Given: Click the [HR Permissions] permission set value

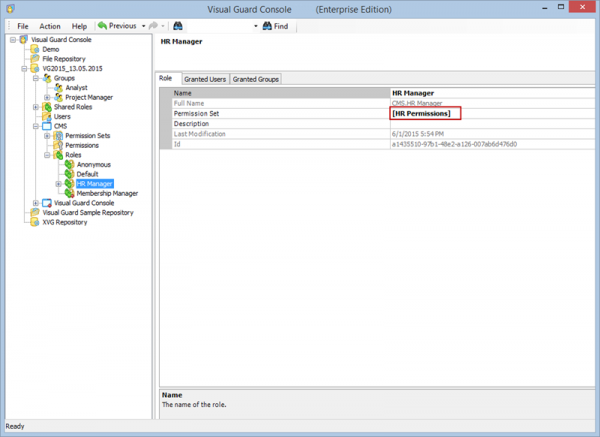Looking at the screenshot, I should point(421,113).
